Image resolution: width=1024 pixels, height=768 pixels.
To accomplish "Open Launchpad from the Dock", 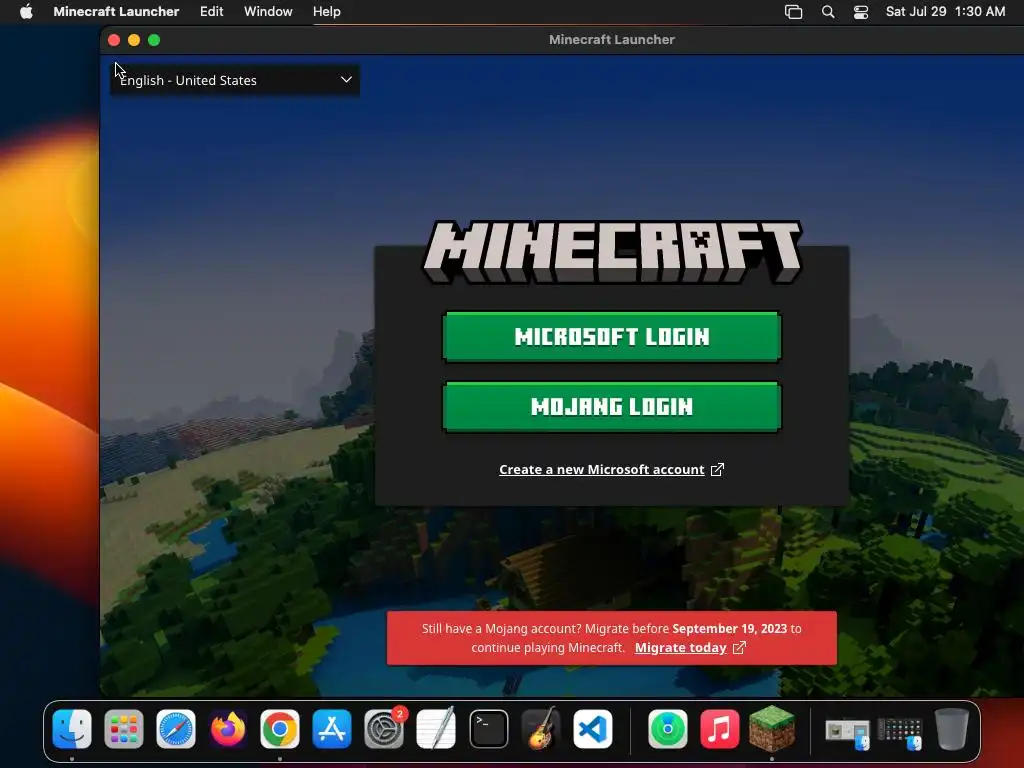I will click(x=123, y=729).
